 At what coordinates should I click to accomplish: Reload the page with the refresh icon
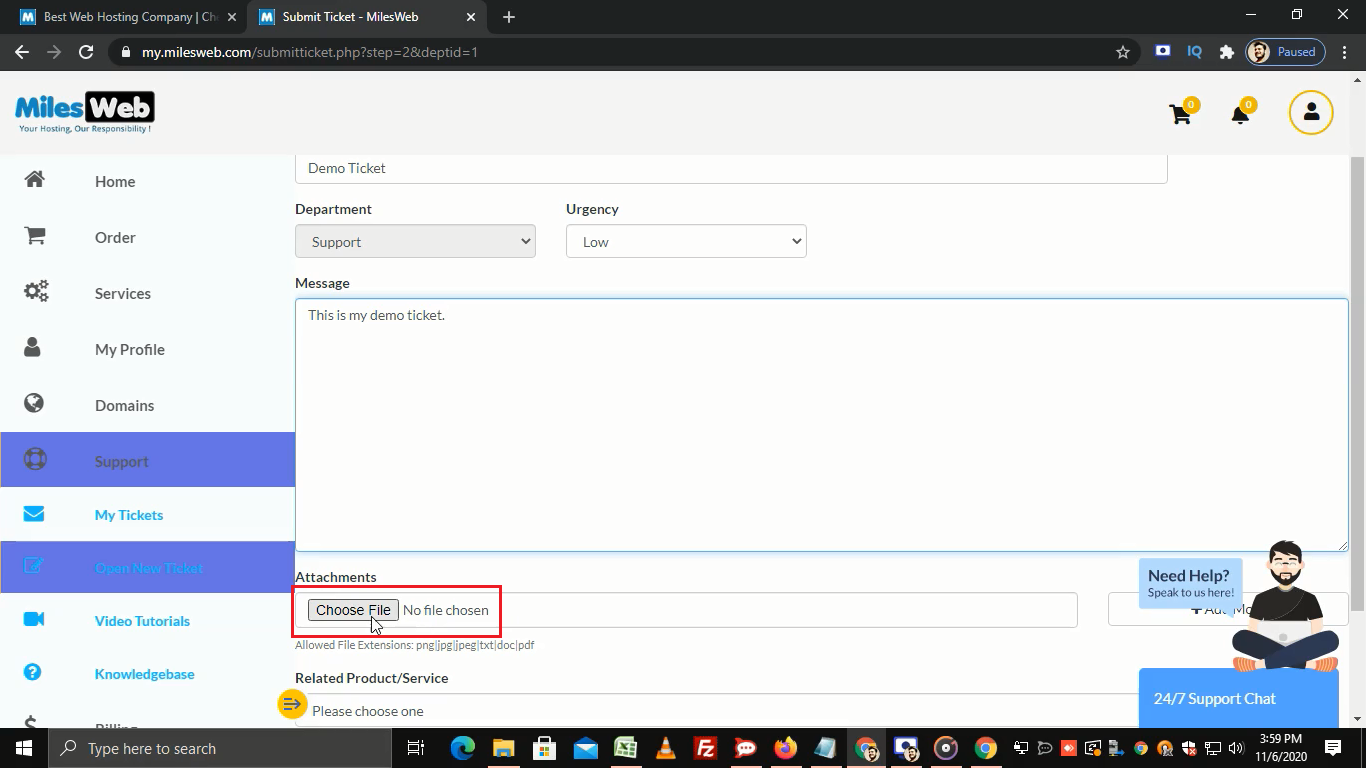click(x=86, y=52)
